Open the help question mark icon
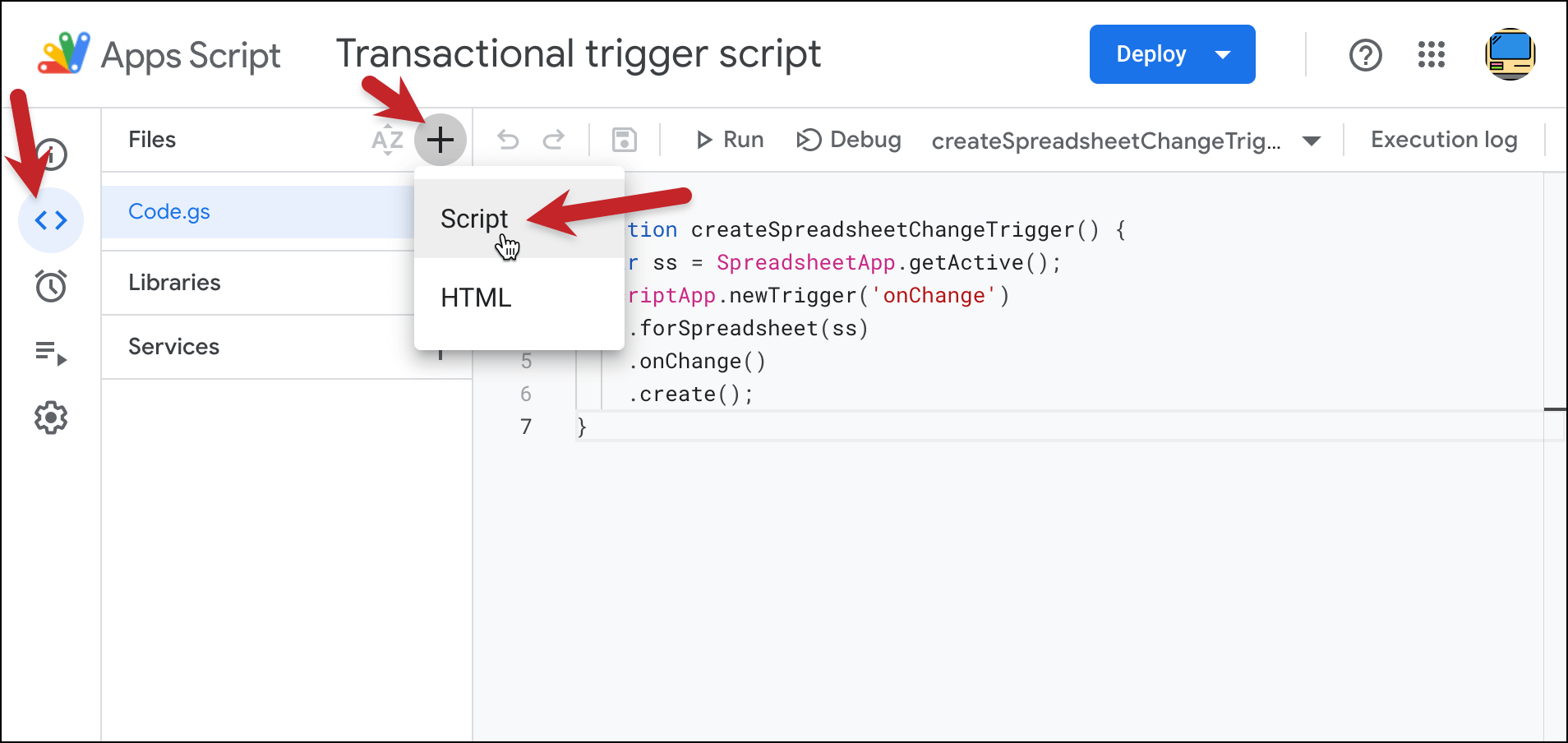The width and height of the screenshot is (1568, 743). pos(1366,55)
